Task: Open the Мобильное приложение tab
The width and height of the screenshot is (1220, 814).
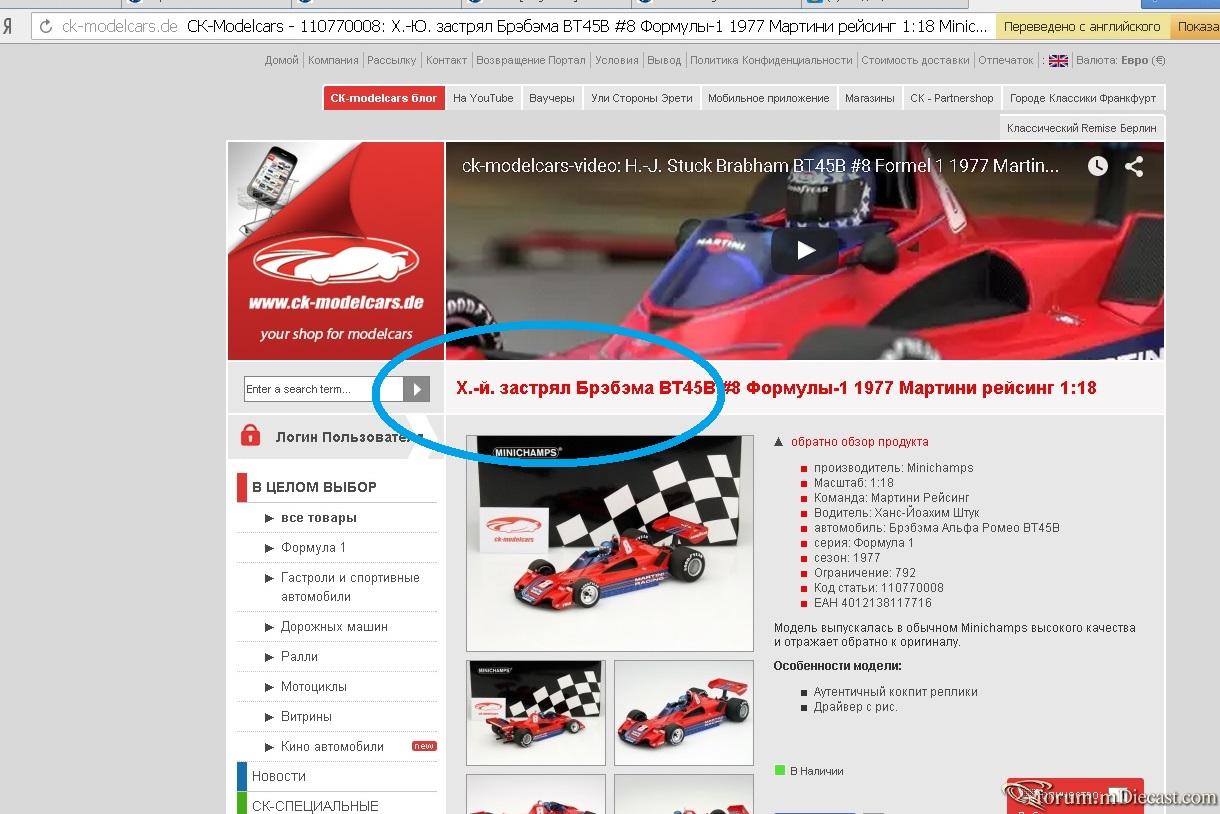Action: [768, 98]
